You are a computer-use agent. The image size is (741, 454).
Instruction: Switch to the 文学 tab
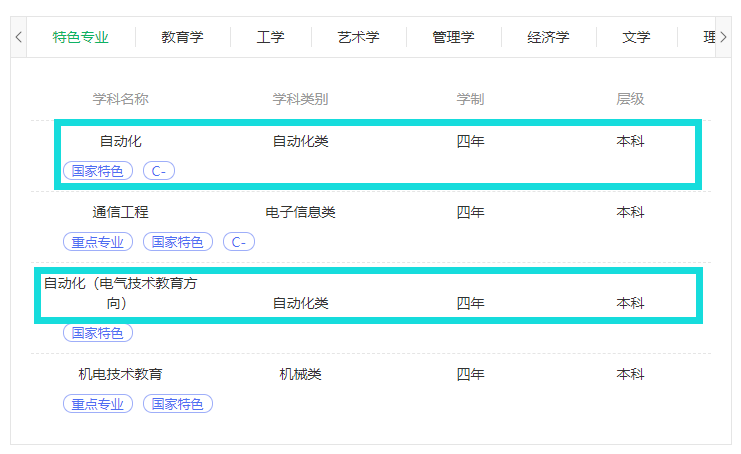click(636, 38)
